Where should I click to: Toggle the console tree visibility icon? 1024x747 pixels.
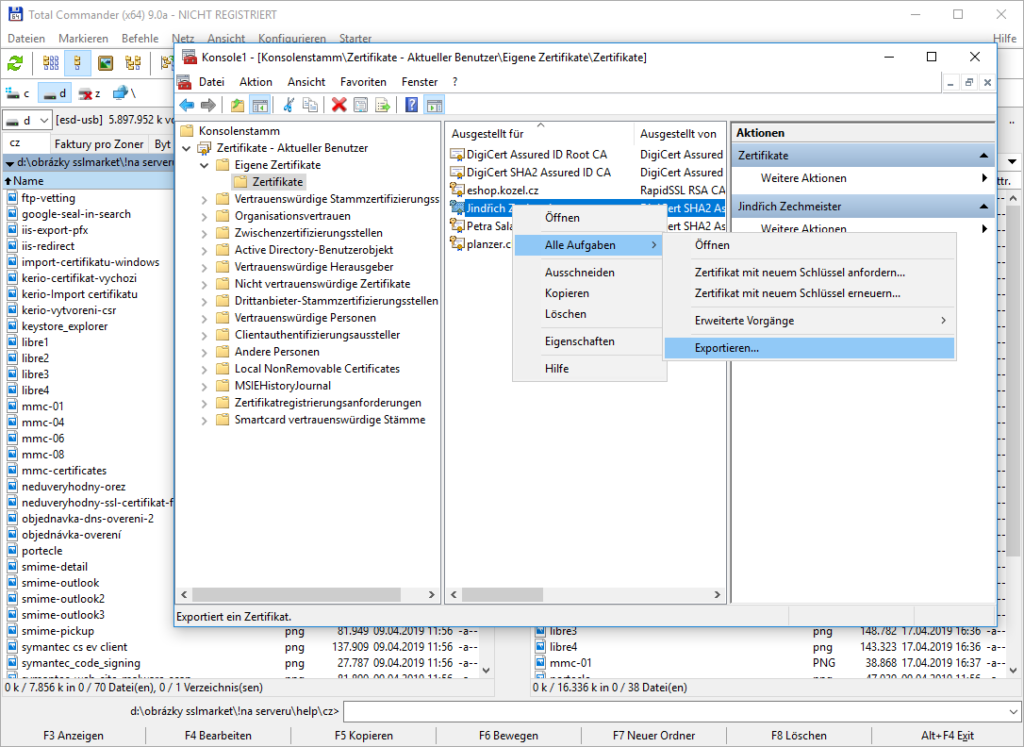tap(261, 104)
